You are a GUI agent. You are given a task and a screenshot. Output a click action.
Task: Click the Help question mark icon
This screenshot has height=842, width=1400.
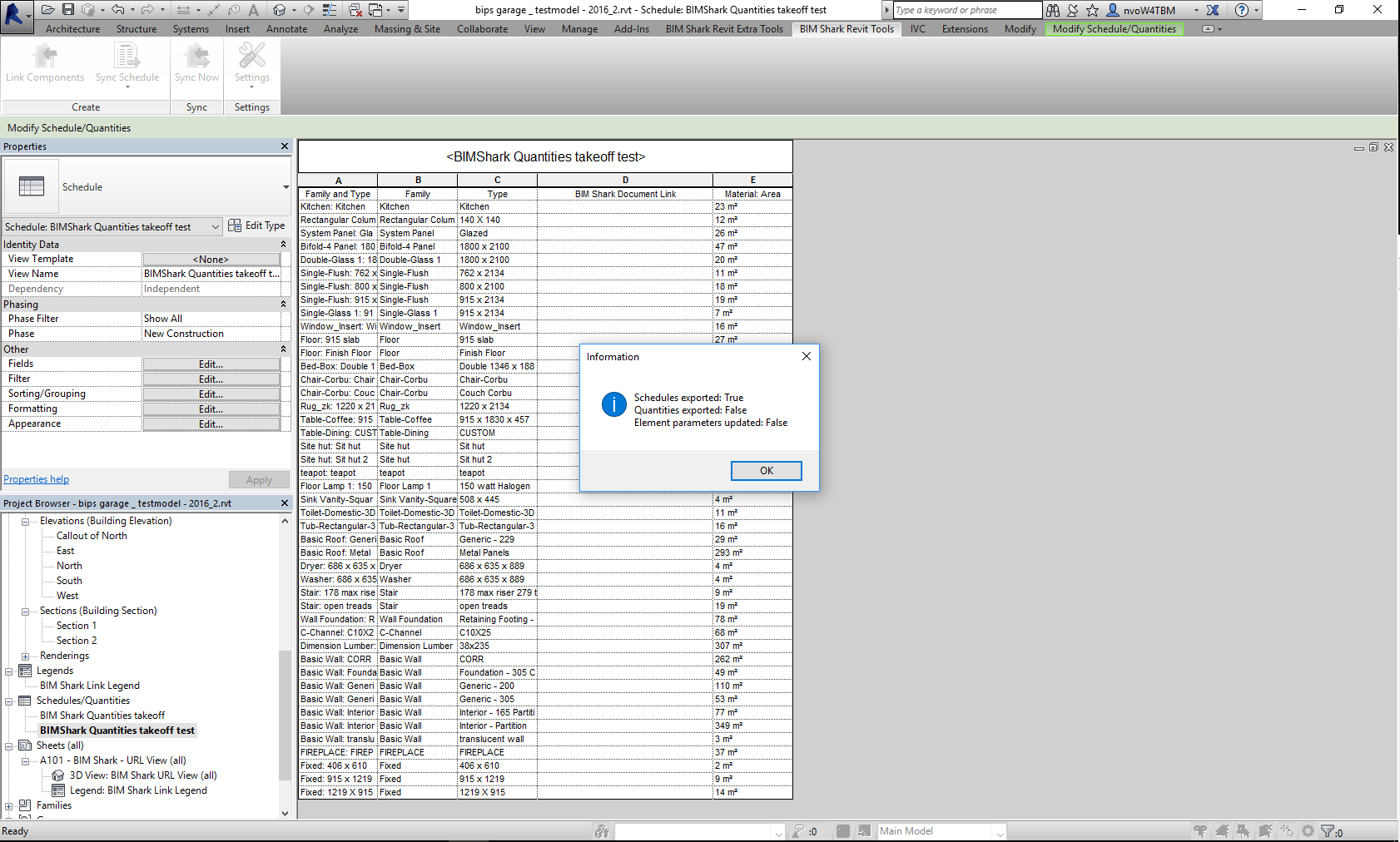tap(1244, 9)
